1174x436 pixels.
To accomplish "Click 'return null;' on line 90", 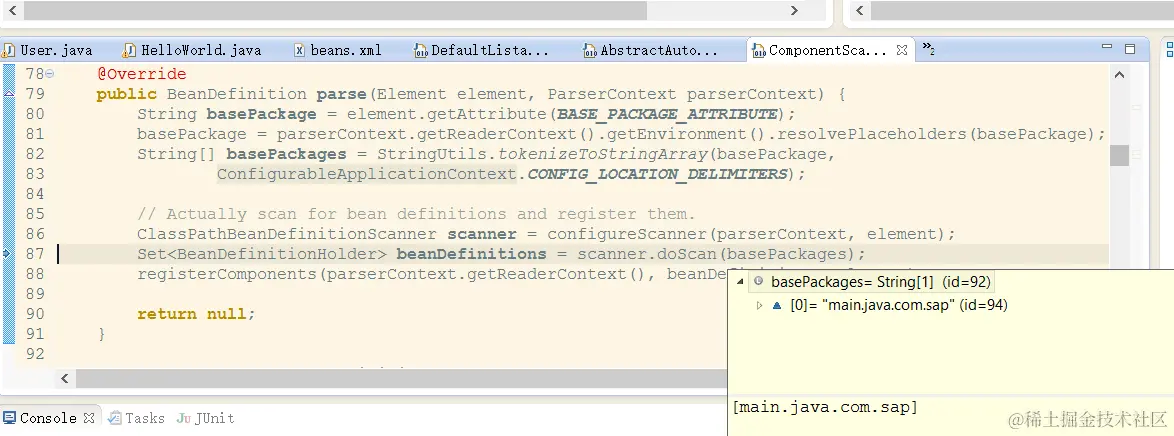I will (x=196, y=314).
